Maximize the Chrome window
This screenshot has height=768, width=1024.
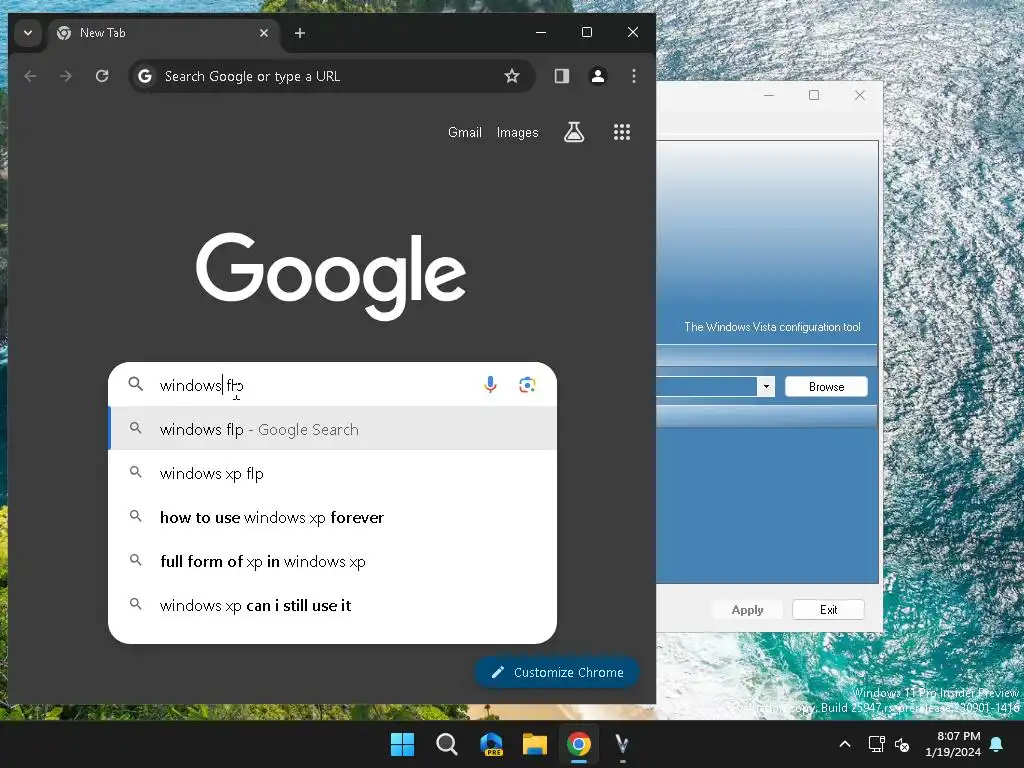tap(586, 32)
